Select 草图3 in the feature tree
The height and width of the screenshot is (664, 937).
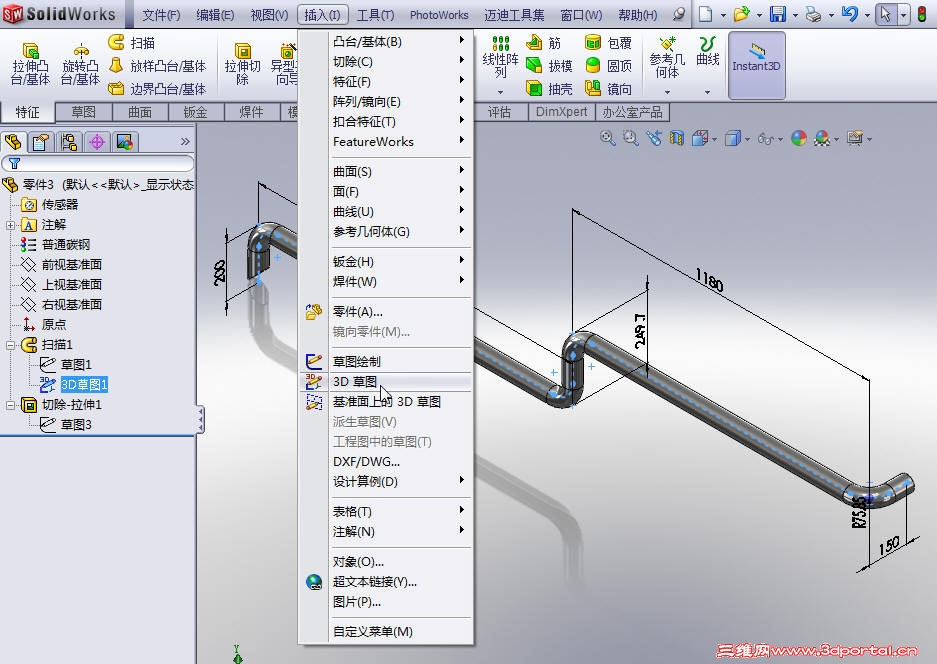click(76, 425)
